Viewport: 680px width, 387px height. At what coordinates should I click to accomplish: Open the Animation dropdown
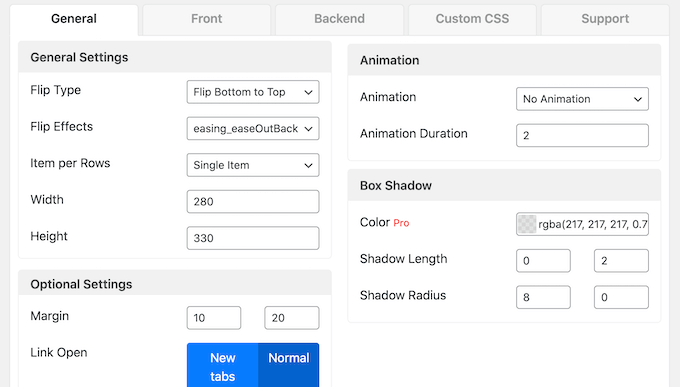pos(582,99)
